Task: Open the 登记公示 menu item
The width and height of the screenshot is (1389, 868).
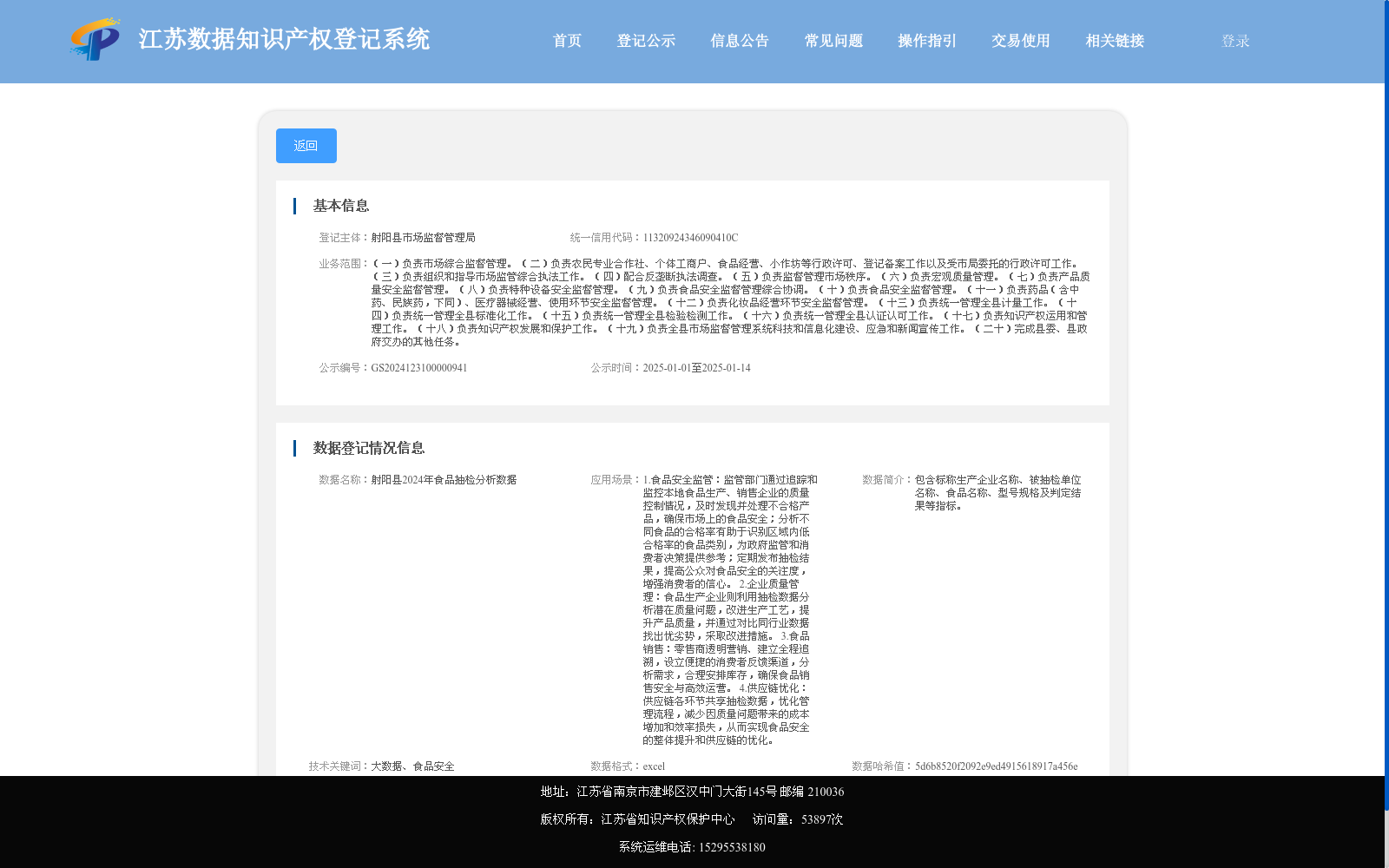Action: [x=646, y=41]
